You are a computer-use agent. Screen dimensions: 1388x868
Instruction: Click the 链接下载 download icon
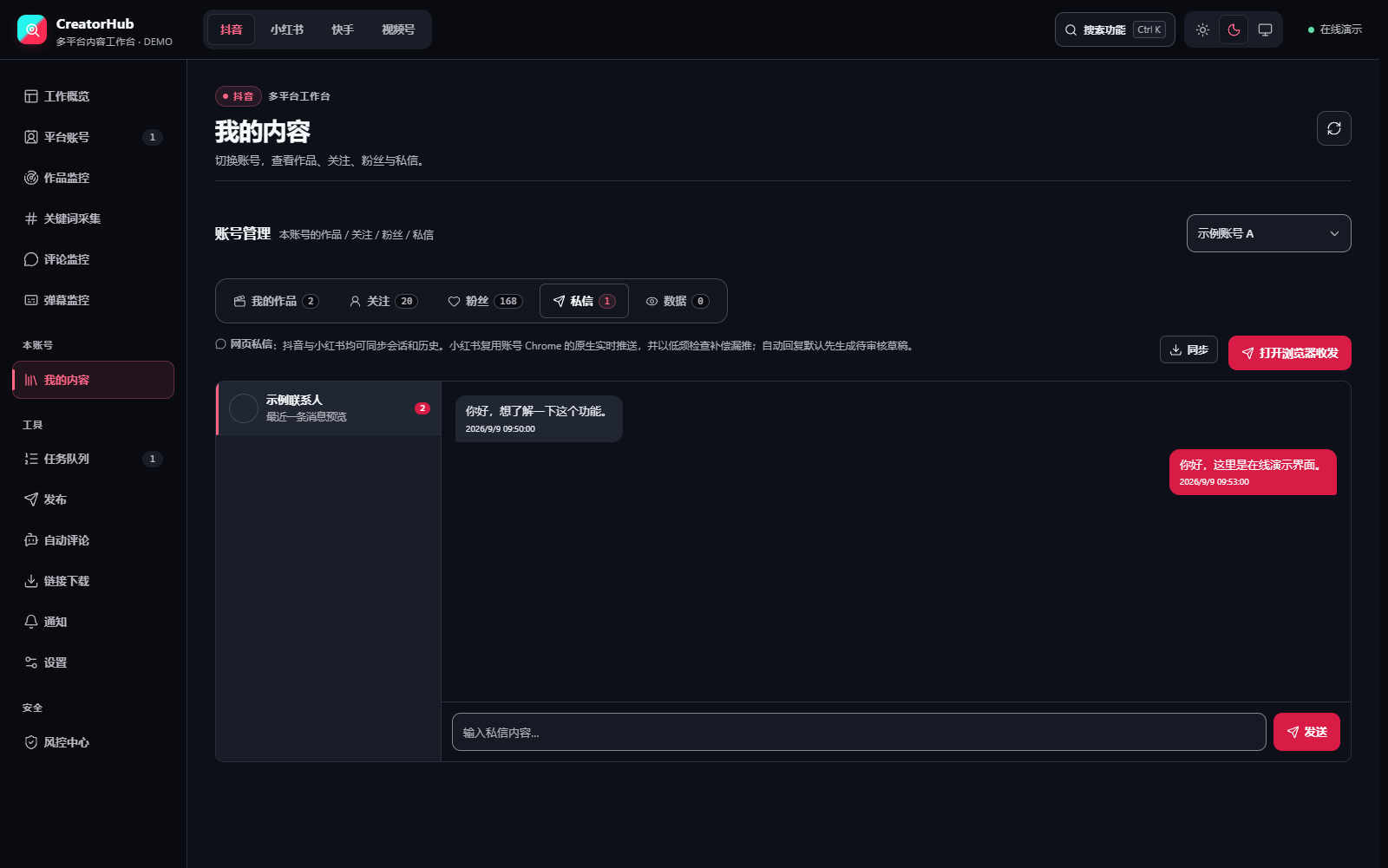pos(31,581)
